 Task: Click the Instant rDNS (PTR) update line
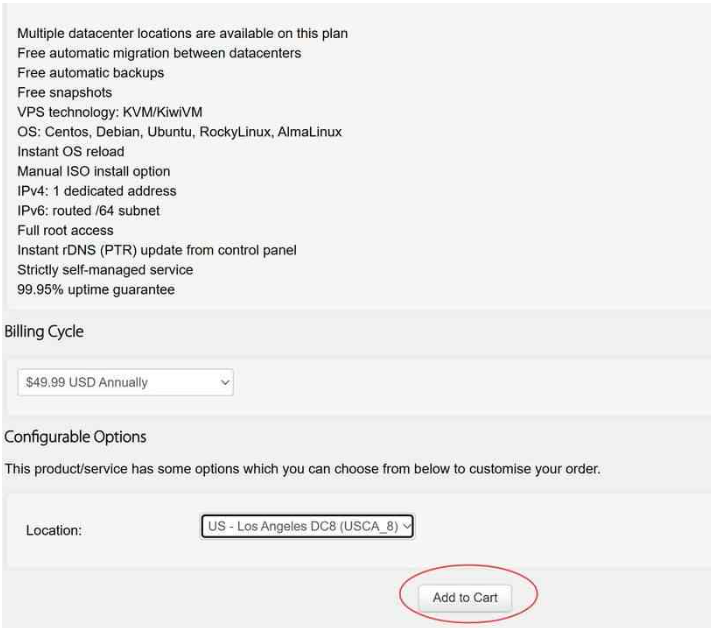[x=157, y=250]
